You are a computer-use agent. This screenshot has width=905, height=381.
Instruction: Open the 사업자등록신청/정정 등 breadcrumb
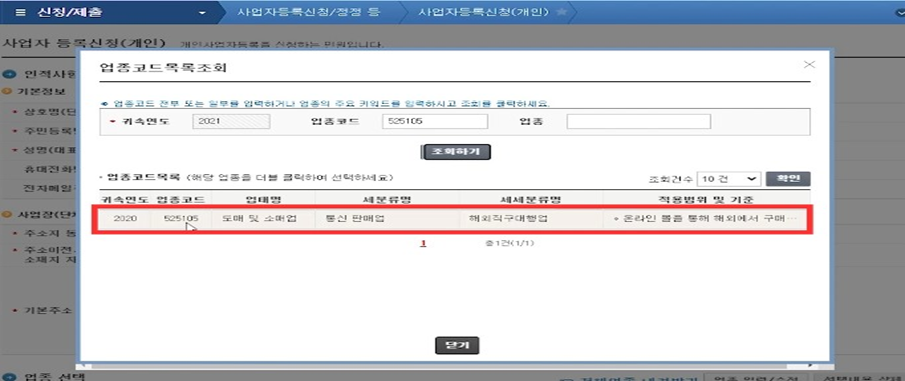(309, 12)
